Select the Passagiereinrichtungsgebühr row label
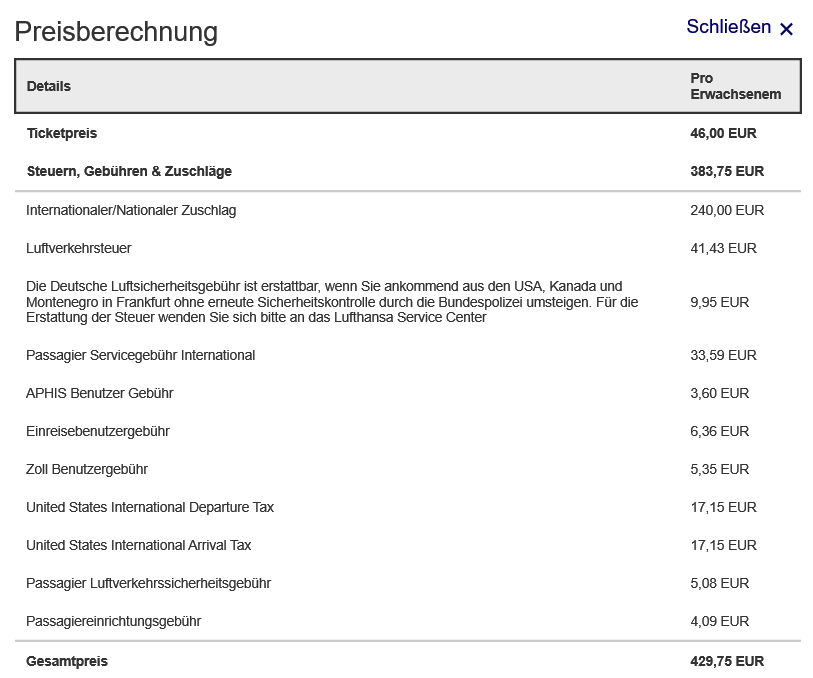Viewport: 813px width, 678px height. click(114, 621)
